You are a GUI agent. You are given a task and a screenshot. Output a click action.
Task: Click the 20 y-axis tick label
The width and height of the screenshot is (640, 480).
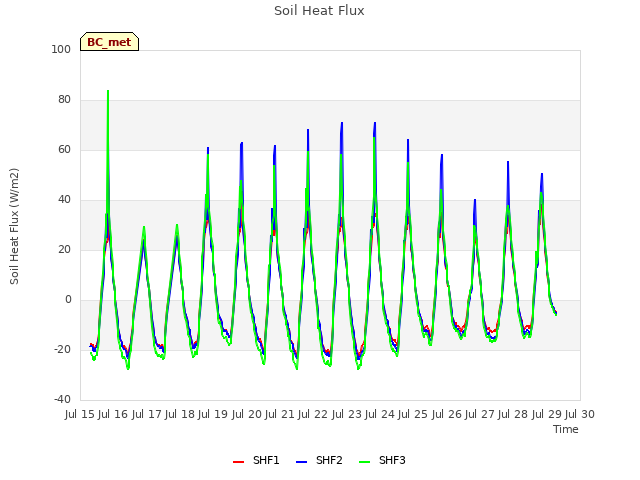click(64, 249)
